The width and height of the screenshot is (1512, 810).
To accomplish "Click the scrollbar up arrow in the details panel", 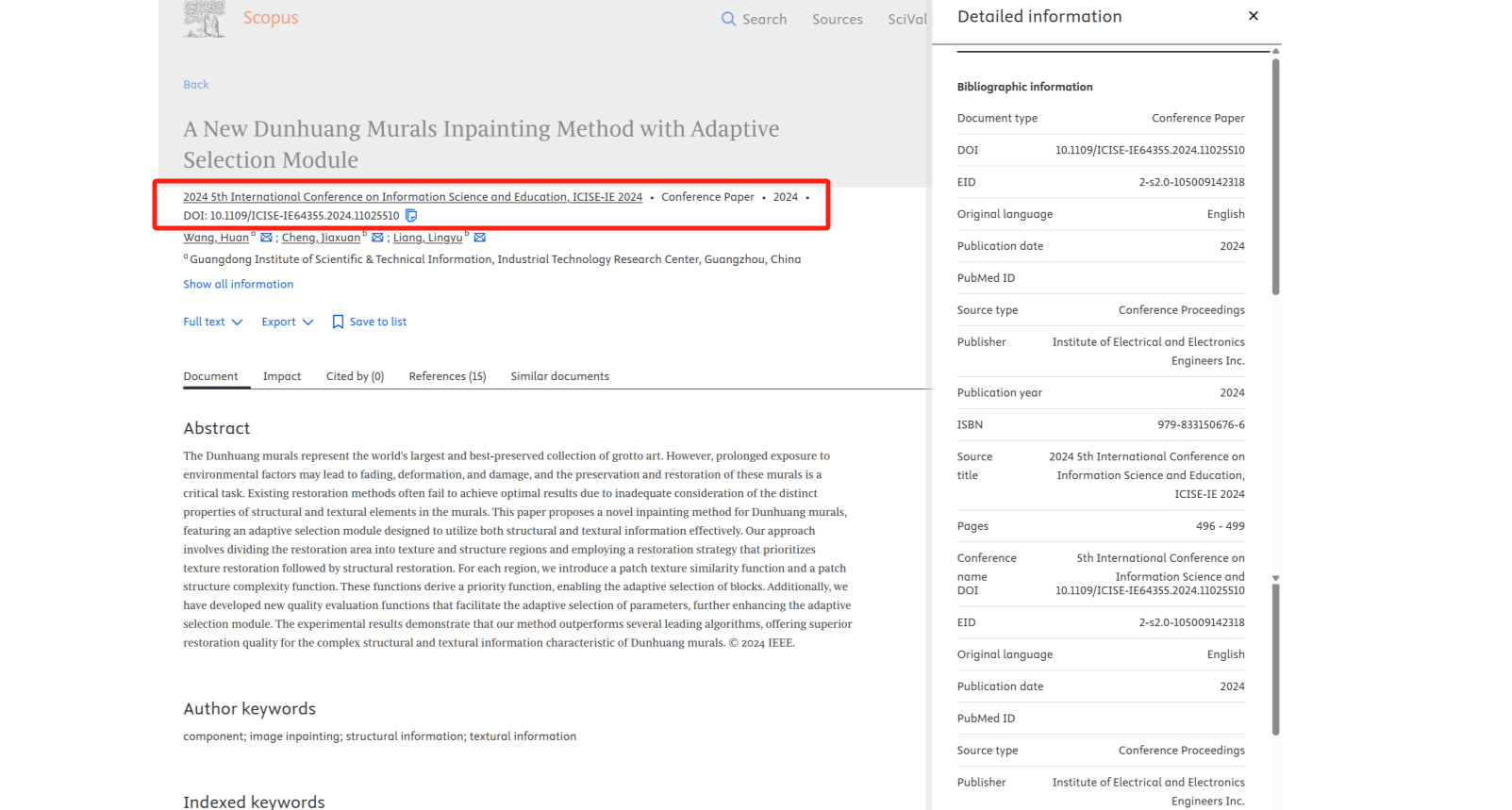I will pos(1275,51).
